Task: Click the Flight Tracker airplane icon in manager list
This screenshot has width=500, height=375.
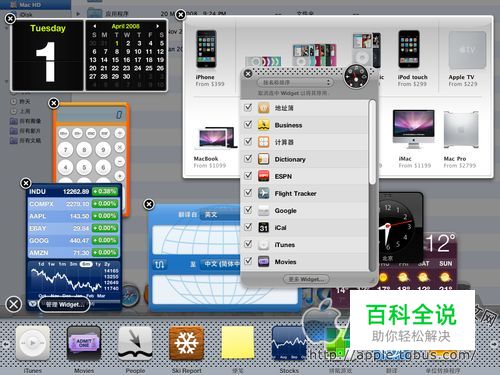Action: [264, 193]
